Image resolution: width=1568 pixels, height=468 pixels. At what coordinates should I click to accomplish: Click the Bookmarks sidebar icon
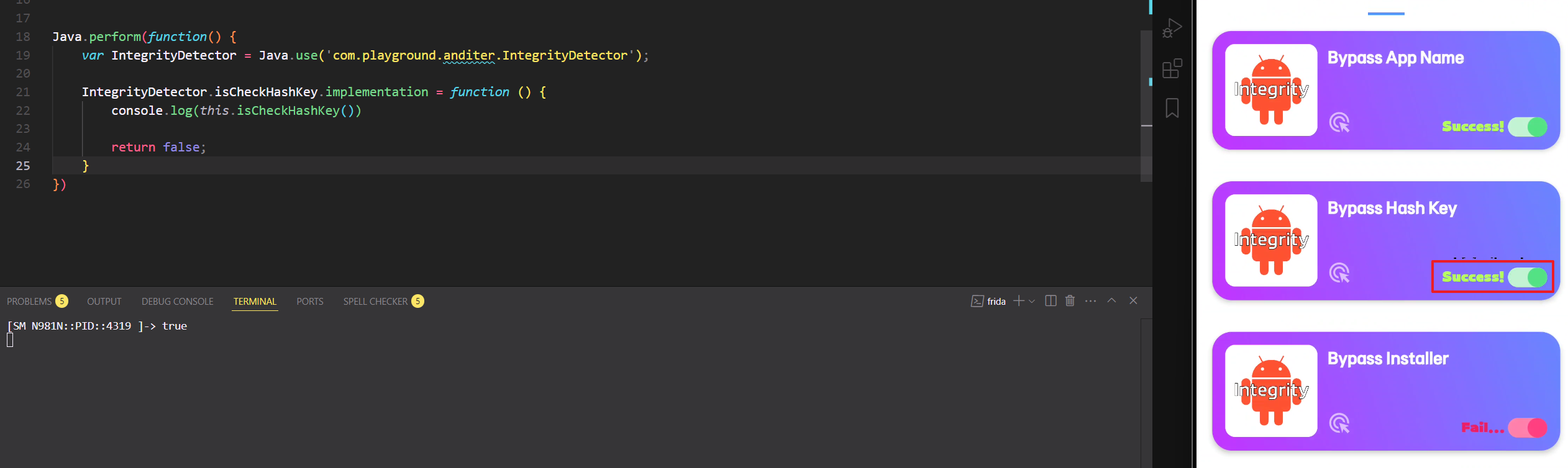pos(1172,108)
